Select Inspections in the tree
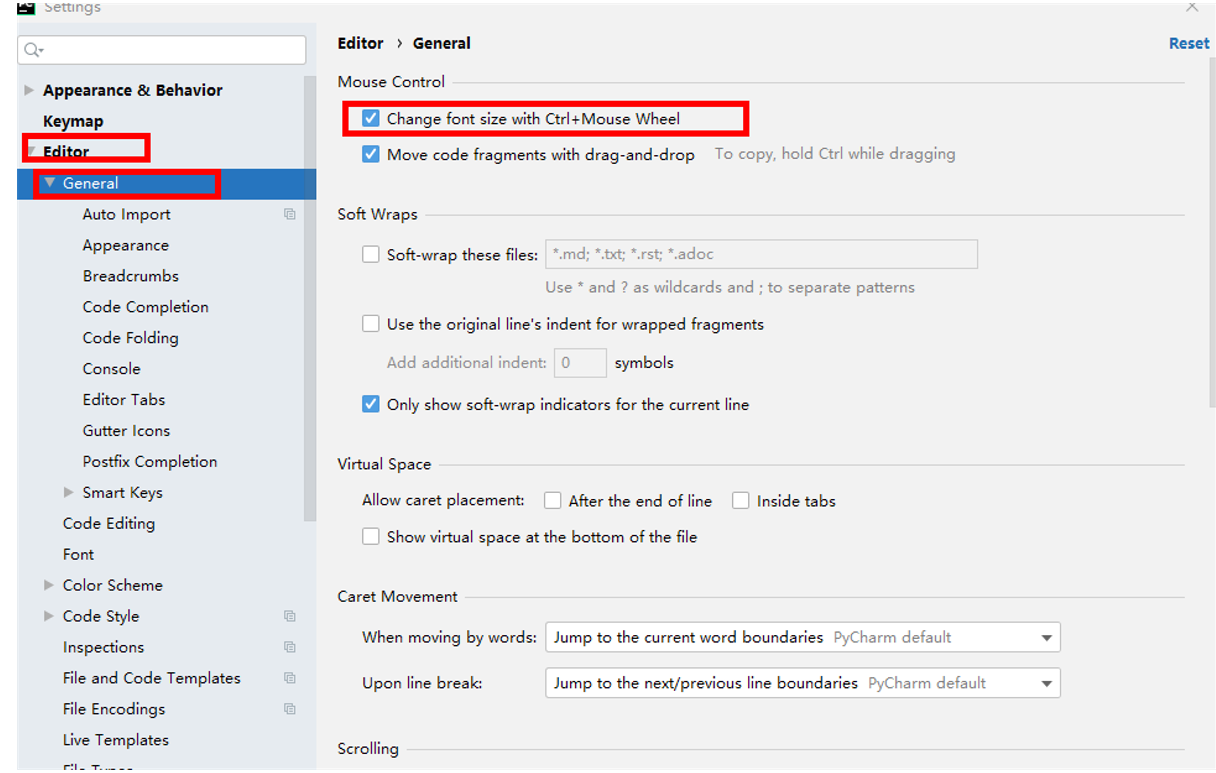The height and width of the screenshot is (773, 1216). [103, 647]
